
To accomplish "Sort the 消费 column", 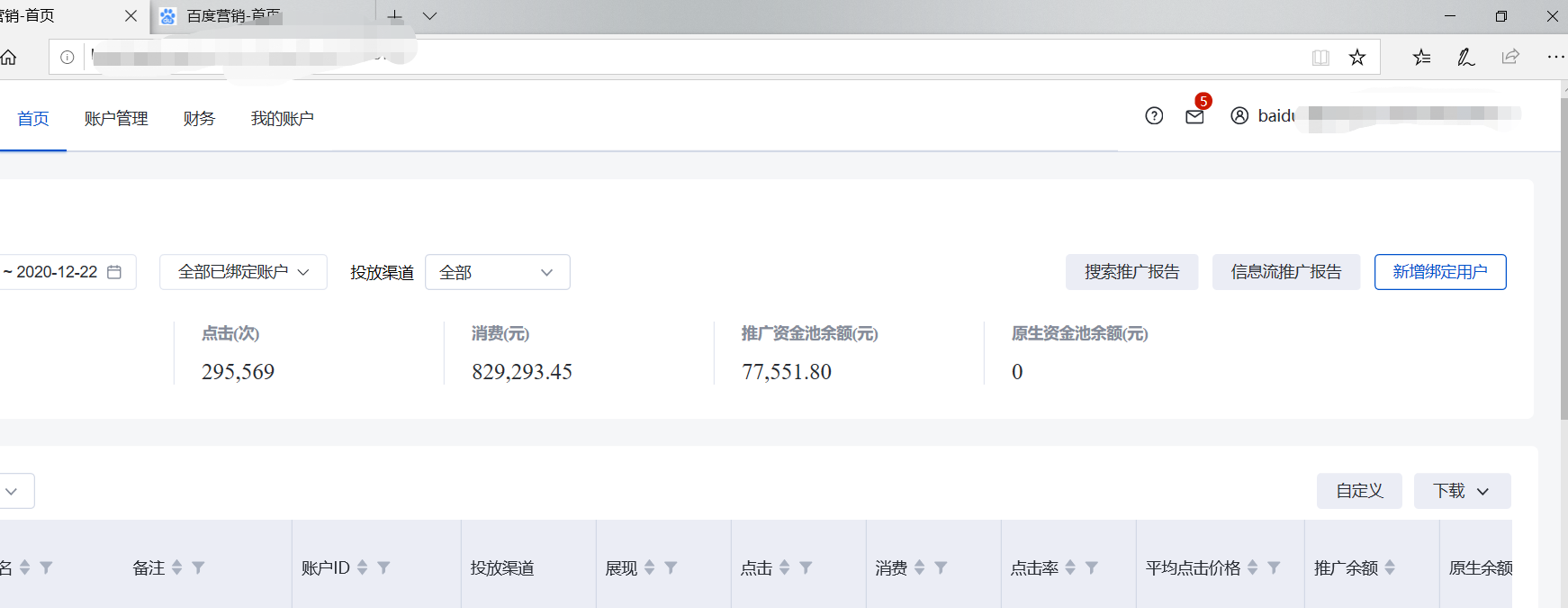I will click(920, 567).
